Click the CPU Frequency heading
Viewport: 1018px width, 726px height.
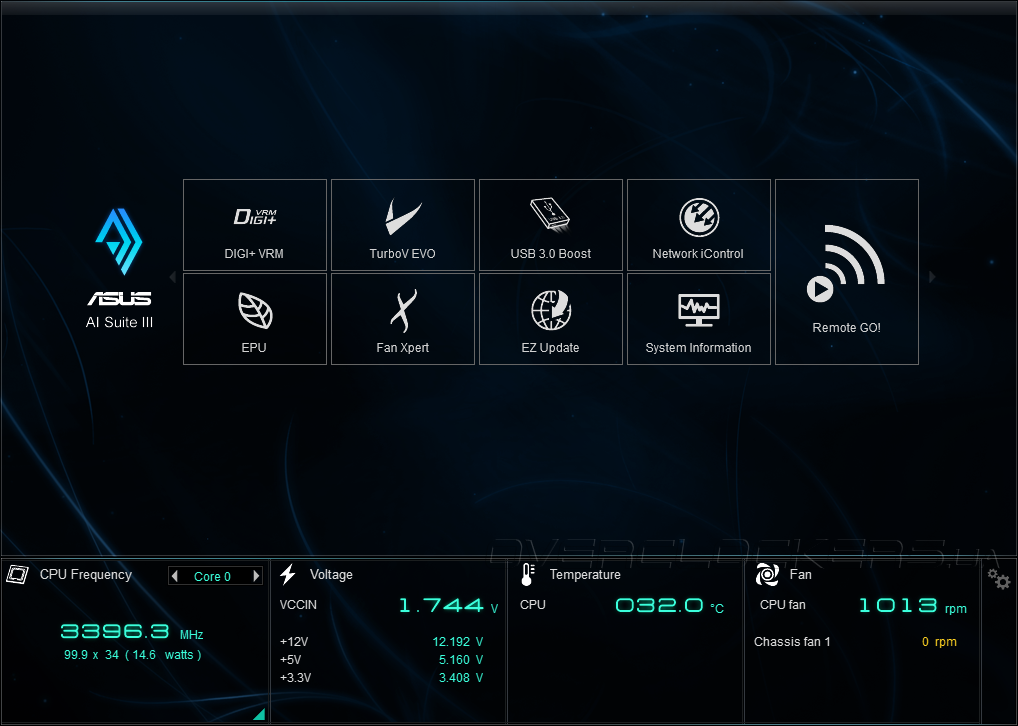86,575
